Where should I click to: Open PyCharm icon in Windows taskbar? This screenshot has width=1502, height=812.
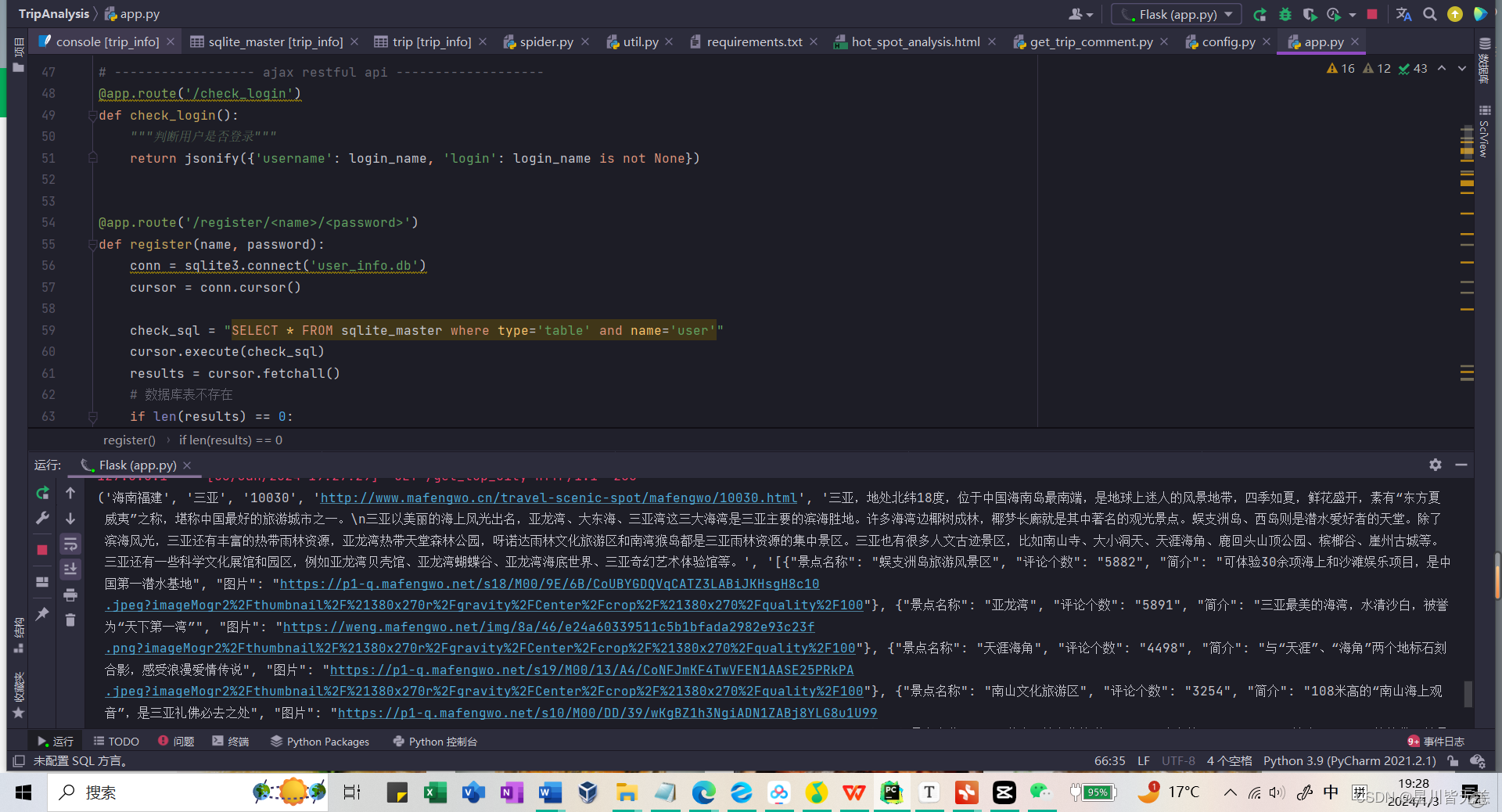click(891, 792)
